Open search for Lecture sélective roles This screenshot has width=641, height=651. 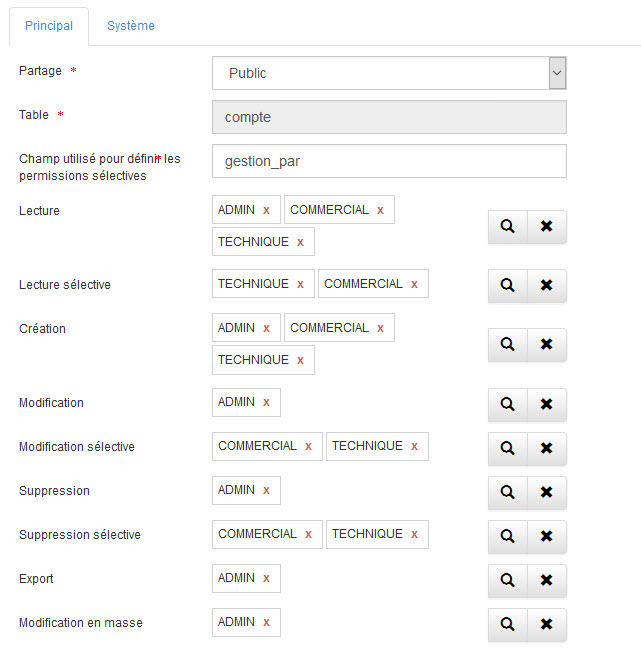point(507,286)
